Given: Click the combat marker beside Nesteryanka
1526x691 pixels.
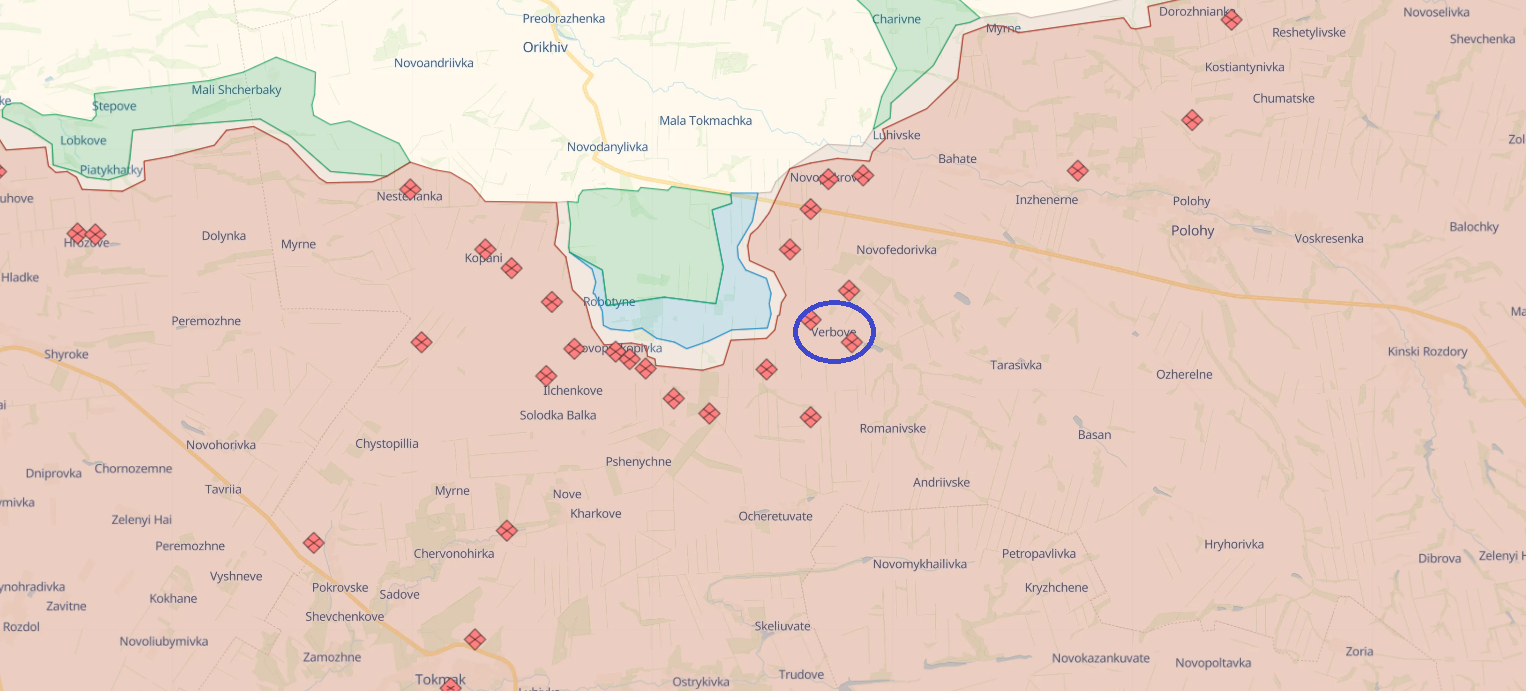Looking at the screenshot, I should click(x=409, y=188).
